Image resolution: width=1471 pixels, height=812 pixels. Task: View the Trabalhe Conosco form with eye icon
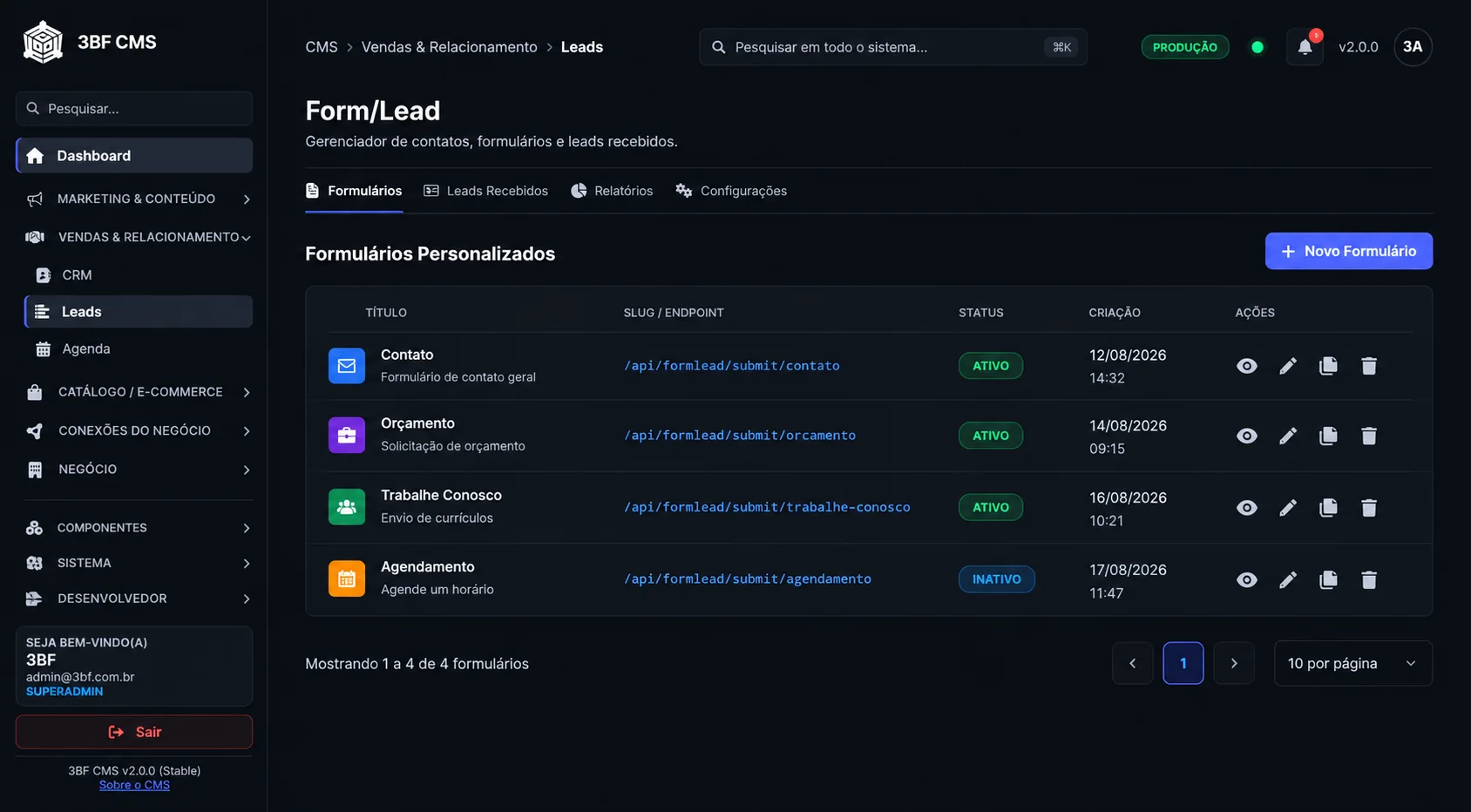(1247, 508)
